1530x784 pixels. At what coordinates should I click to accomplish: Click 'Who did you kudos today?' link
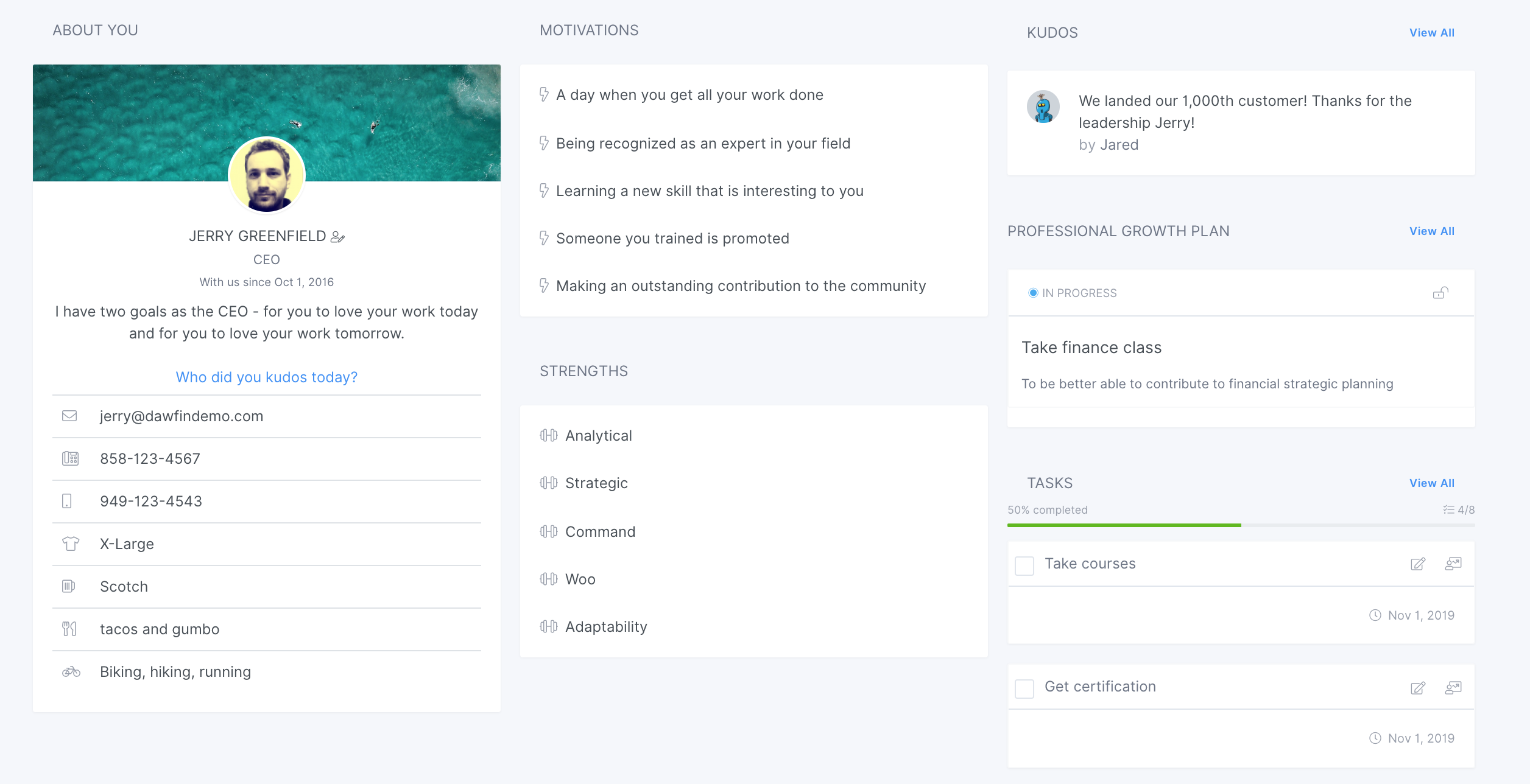[x=266, y=377]
